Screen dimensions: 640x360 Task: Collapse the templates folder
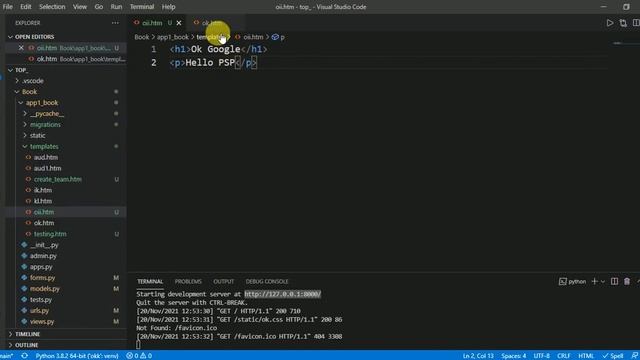[x=44, y=146]
